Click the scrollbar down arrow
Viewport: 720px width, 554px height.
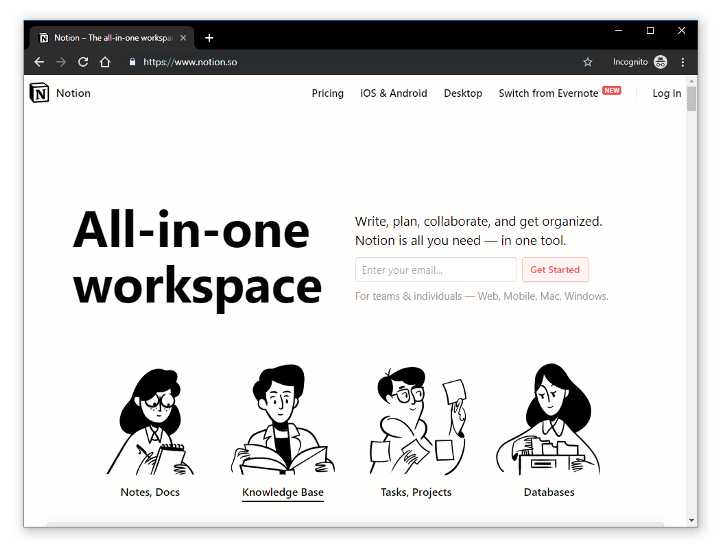pyautogui.click(x=692, y=520)
